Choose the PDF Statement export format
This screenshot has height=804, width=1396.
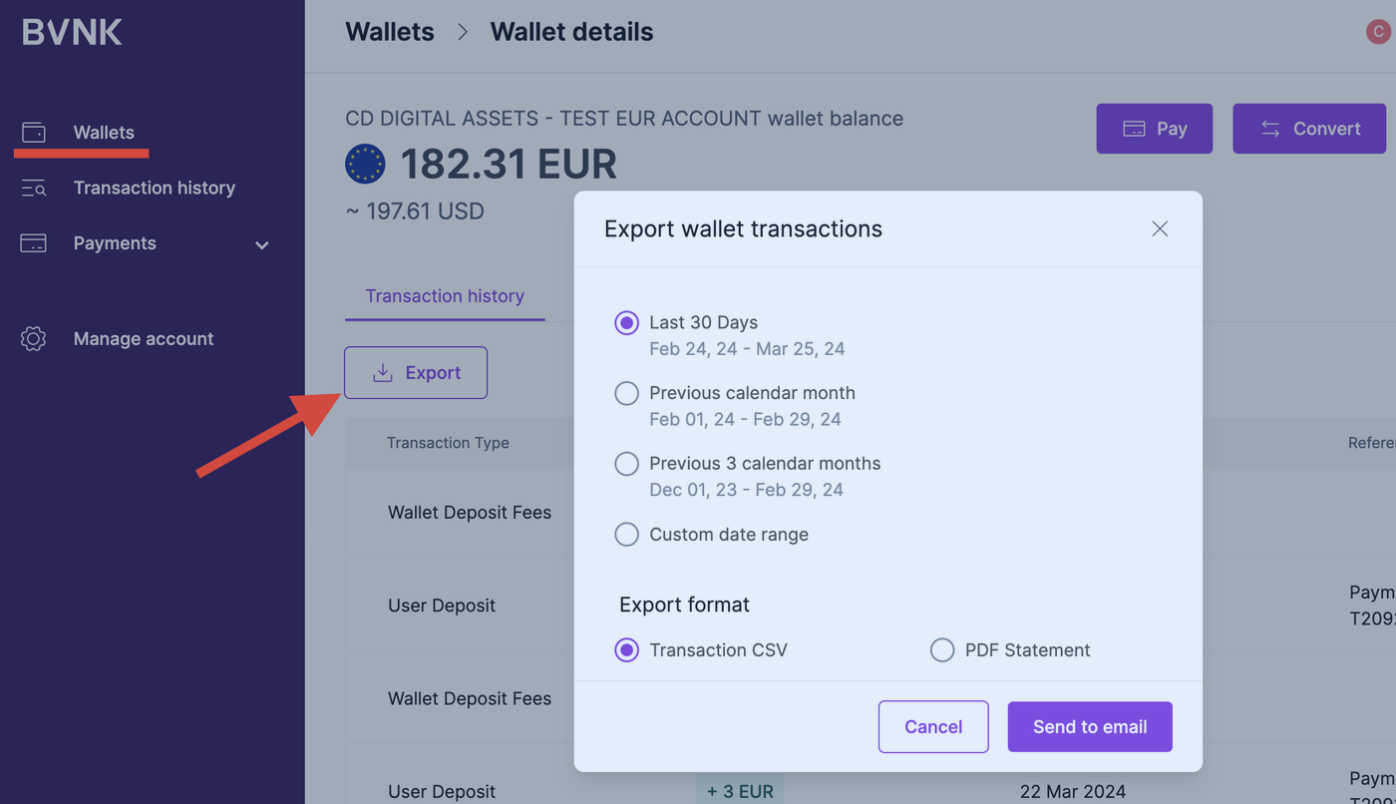coord(942,651)
